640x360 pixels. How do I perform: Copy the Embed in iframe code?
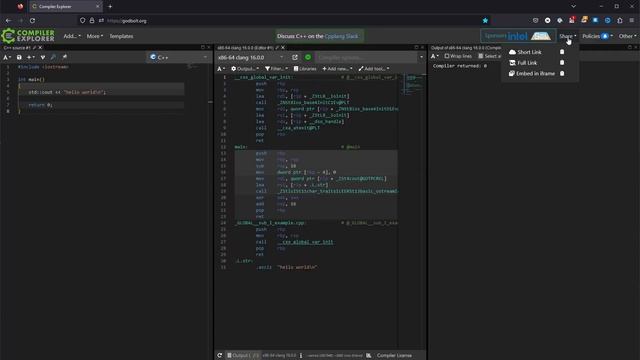coord(562,73)
